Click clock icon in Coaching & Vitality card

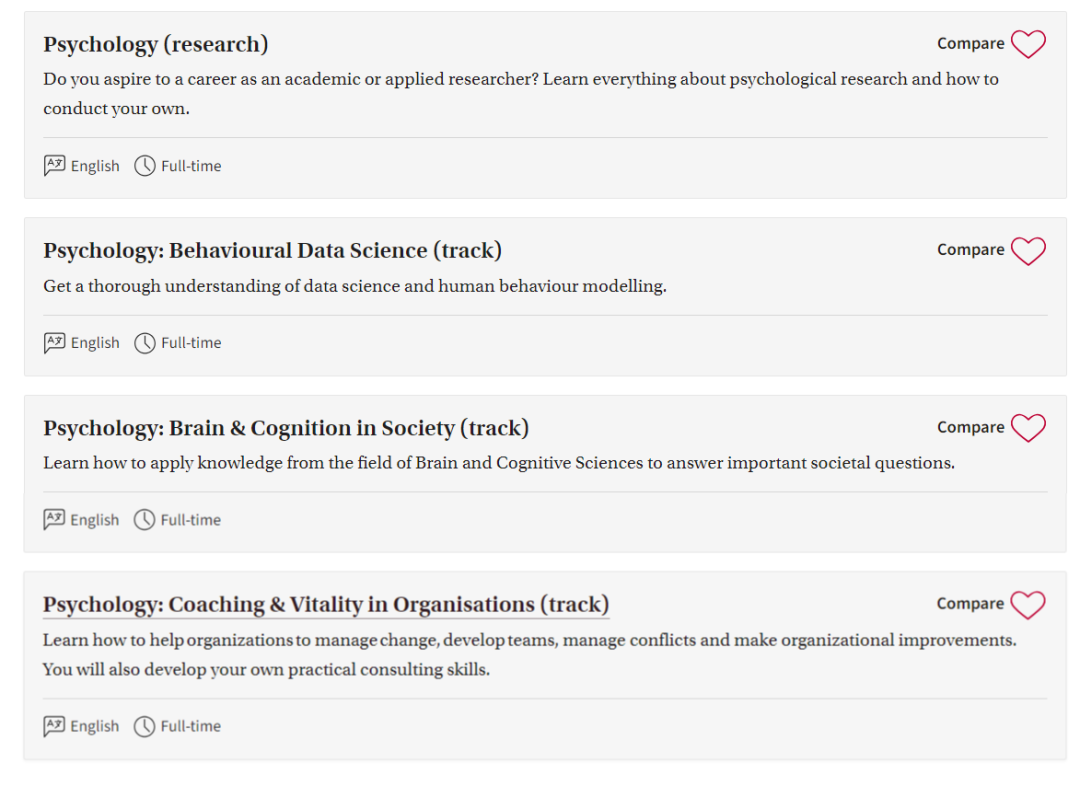[x=144, y=726]
